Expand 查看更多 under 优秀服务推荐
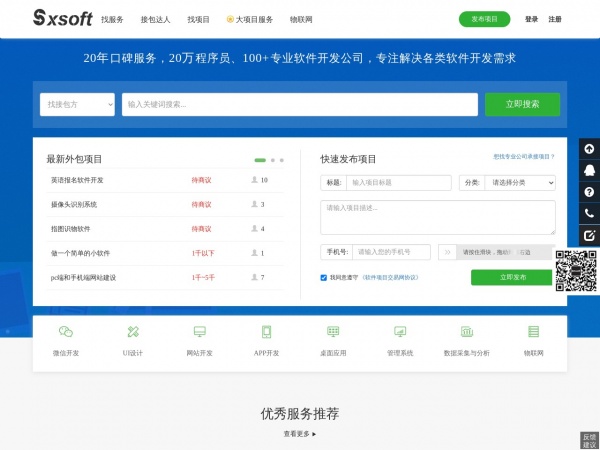 [x=299, y=434]
